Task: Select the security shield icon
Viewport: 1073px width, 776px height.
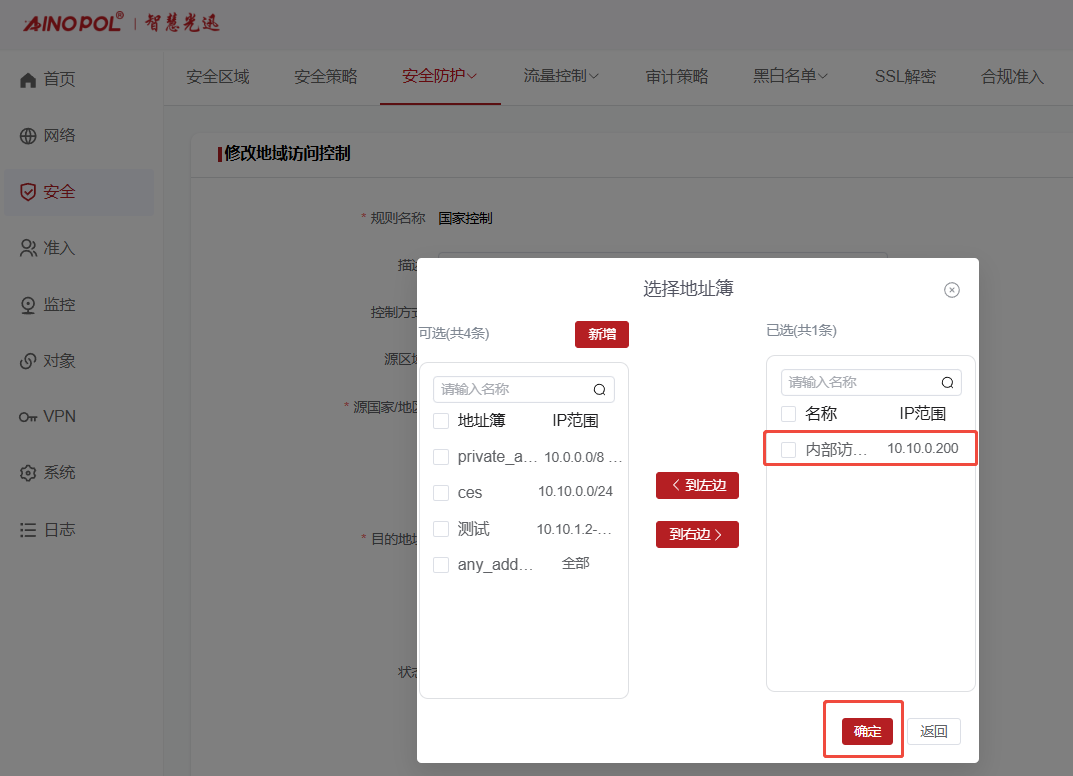Action: (28, 192)
